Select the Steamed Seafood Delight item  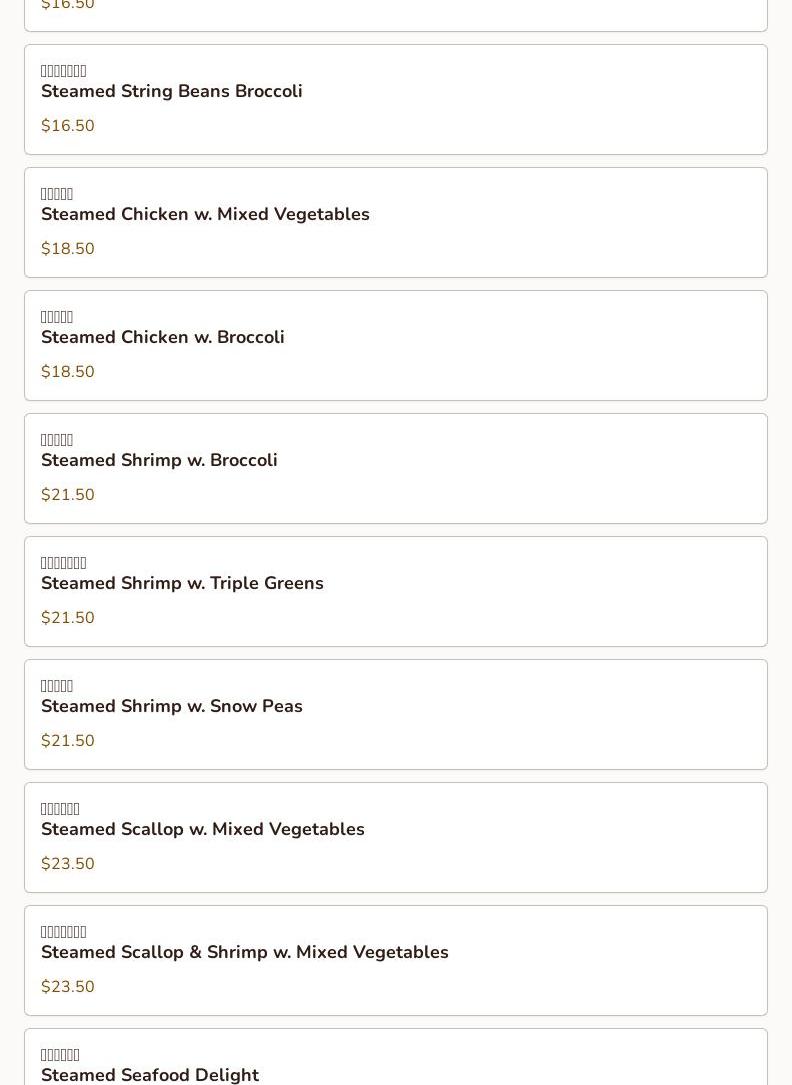click(x=150, y=1074)
